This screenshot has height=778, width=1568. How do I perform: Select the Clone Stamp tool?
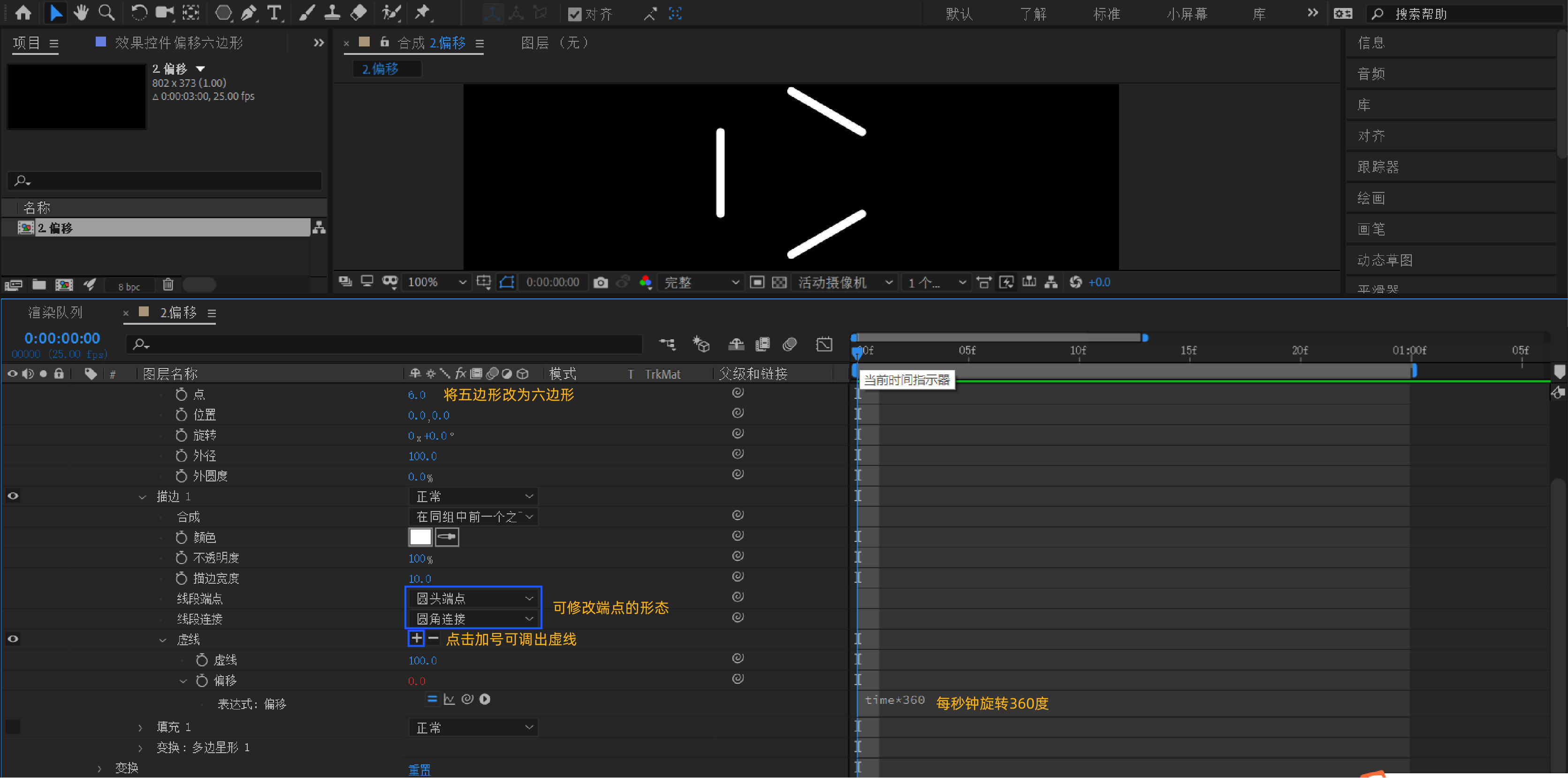332,13
